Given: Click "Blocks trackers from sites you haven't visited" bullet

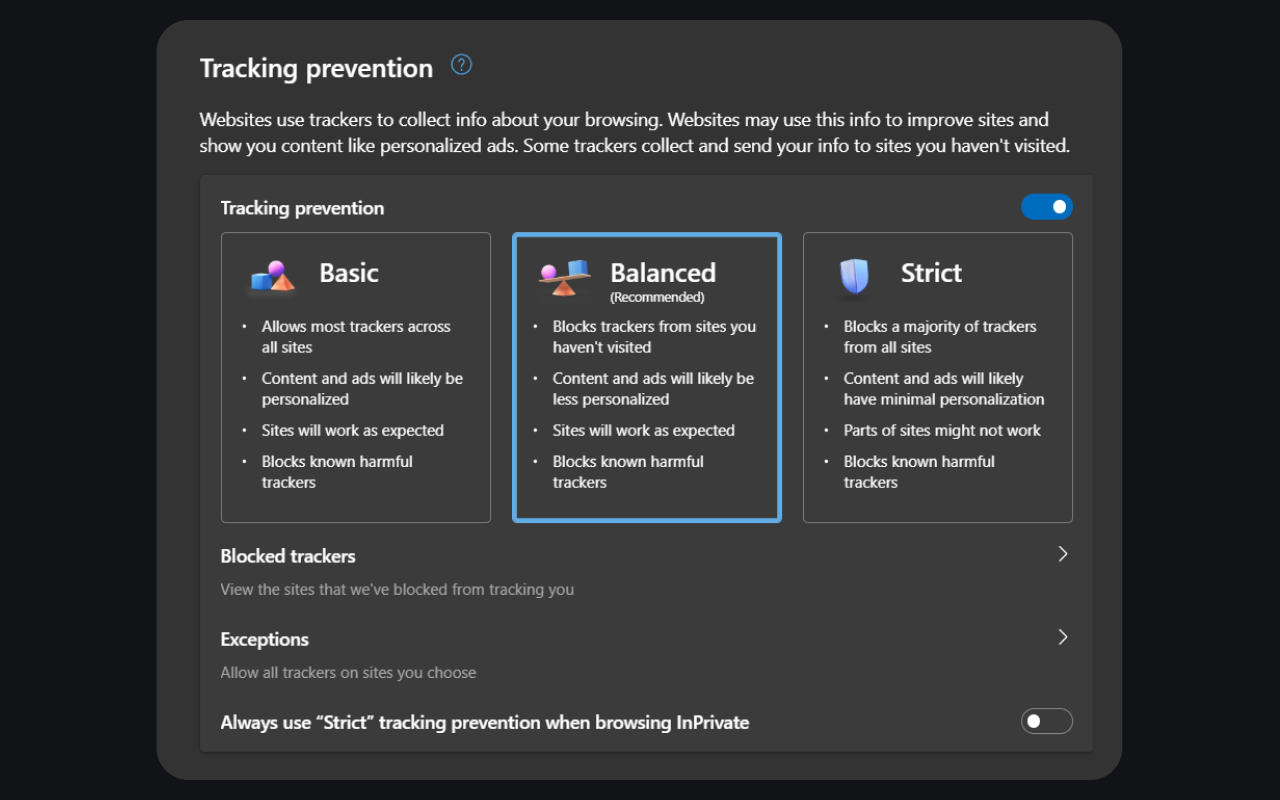Looking at the screenshot, I should coord(655,336).
